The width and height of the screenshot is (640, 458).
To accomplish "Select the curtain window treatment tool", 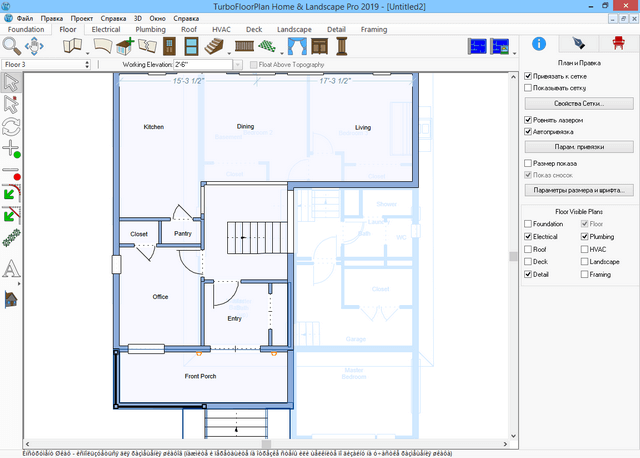I will (x=297, y=46).
